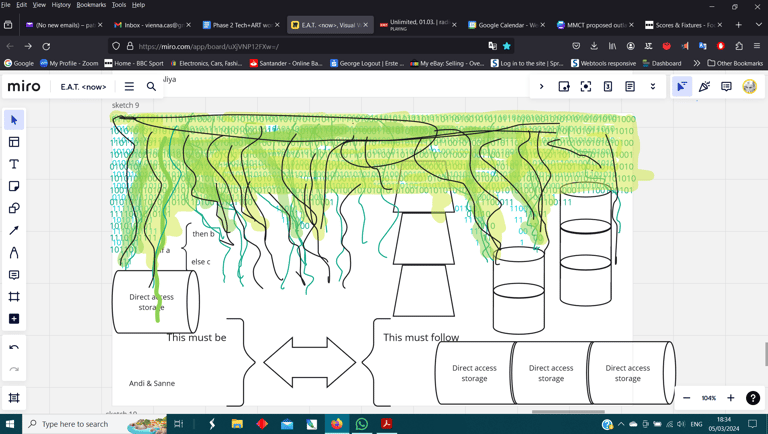The image size is (768, 434).
Task: Select the Miro cursor select tool
Action: [x=14, y=120]
